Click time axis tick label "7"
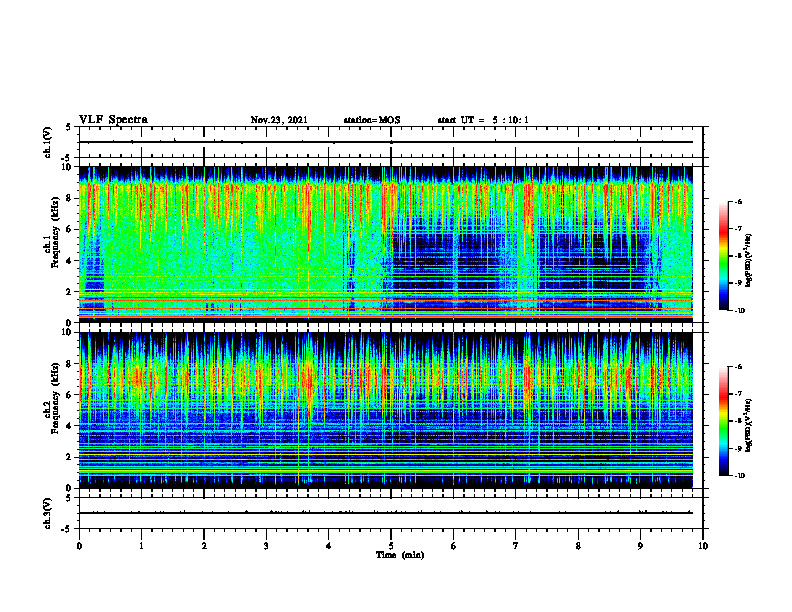 (x=516, y=546)
